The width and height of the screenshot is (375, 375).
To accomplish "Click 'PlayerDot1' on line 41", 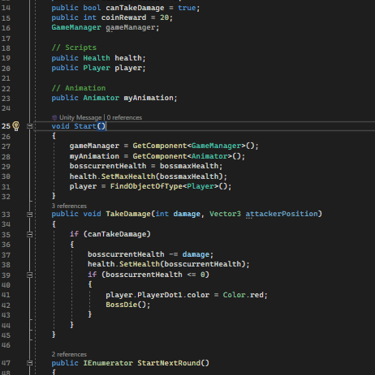I will pos(160,295).
